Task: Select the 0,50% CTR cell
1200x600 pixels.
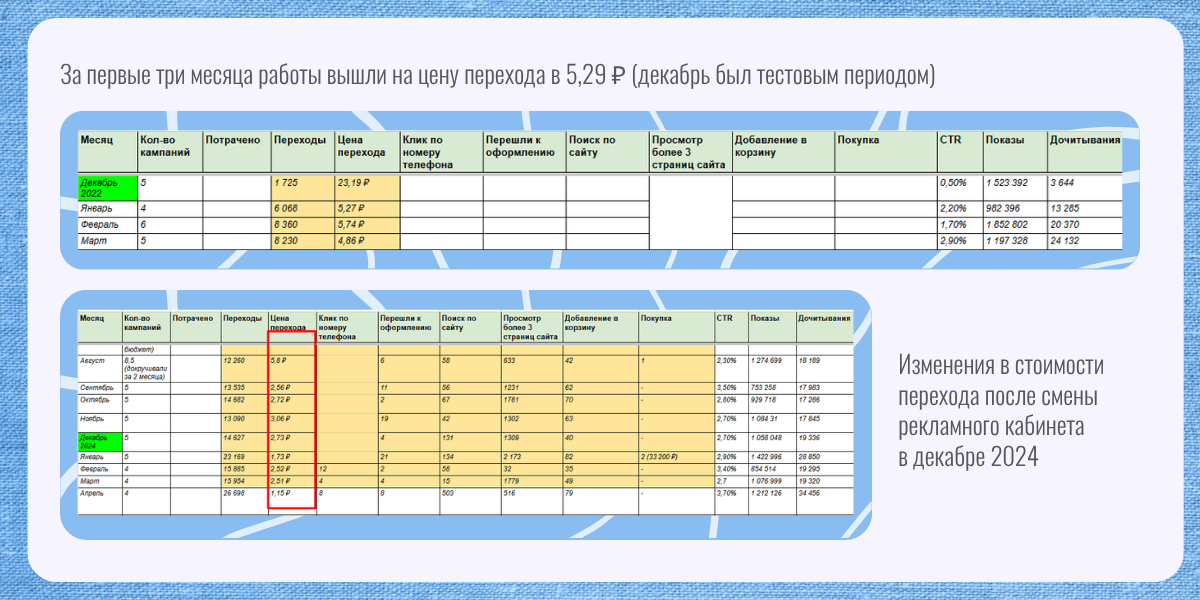Action: pos(958,184)
